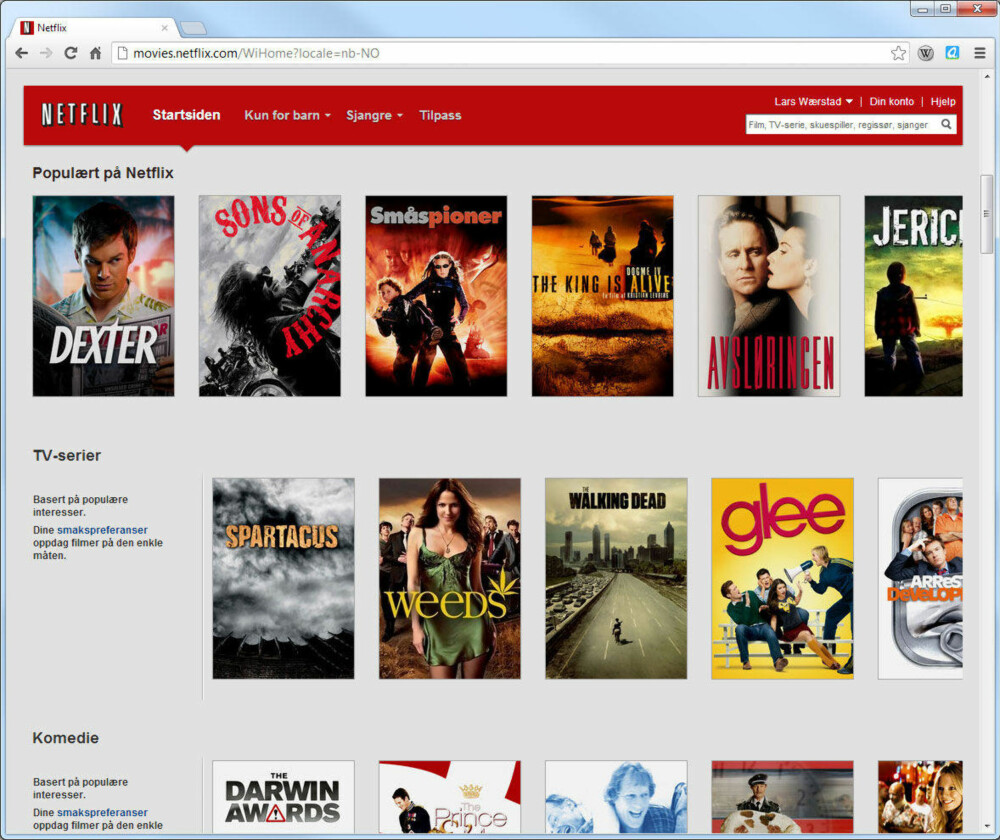
Task: Click the vertical scrollbar thumb
Action: coord(987,214)
